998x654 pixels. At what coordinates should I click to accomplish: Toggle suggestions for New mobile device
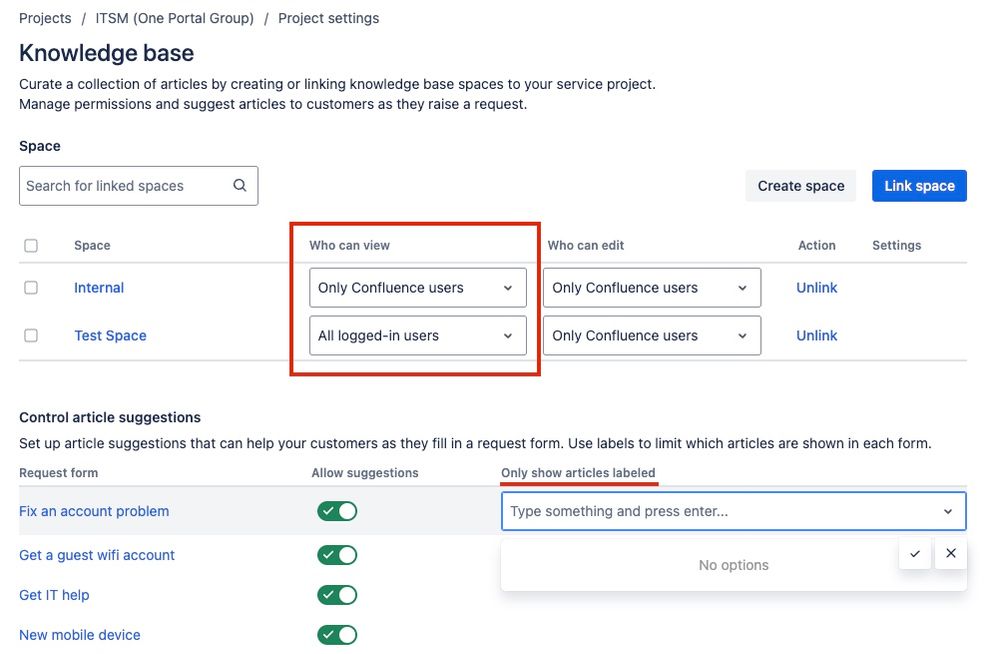[337, 635]
